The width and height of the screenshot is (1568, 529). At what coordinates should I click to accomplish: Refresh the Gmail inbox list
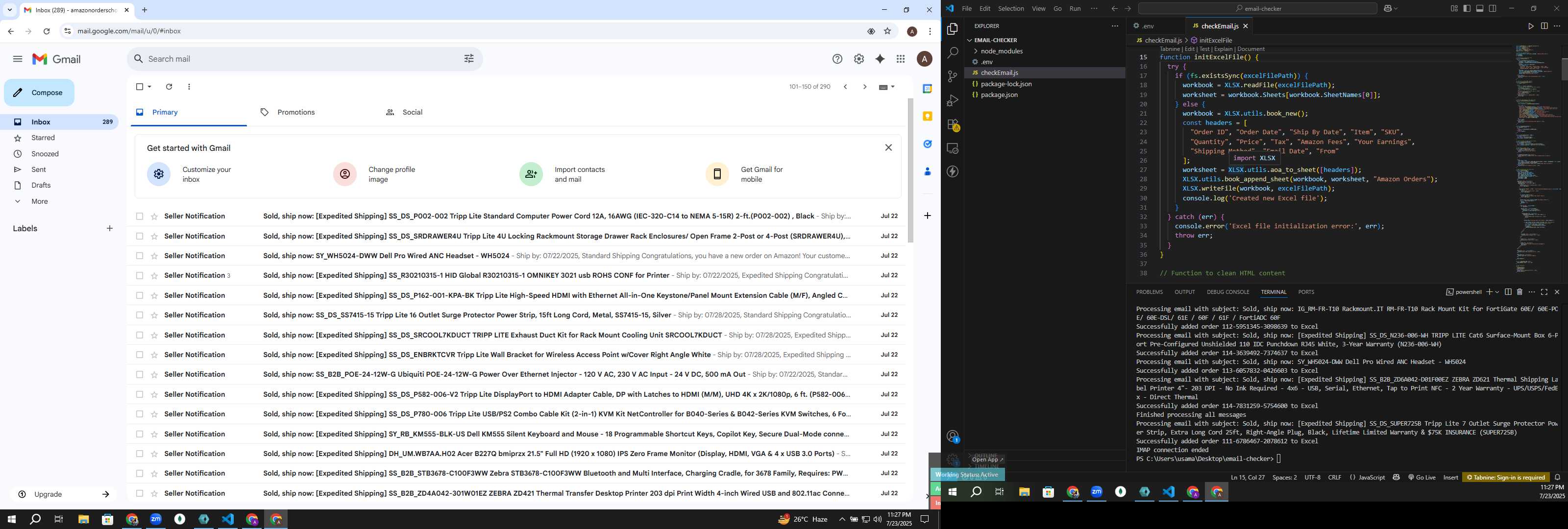pyautogui.click(x=169, y=86)
